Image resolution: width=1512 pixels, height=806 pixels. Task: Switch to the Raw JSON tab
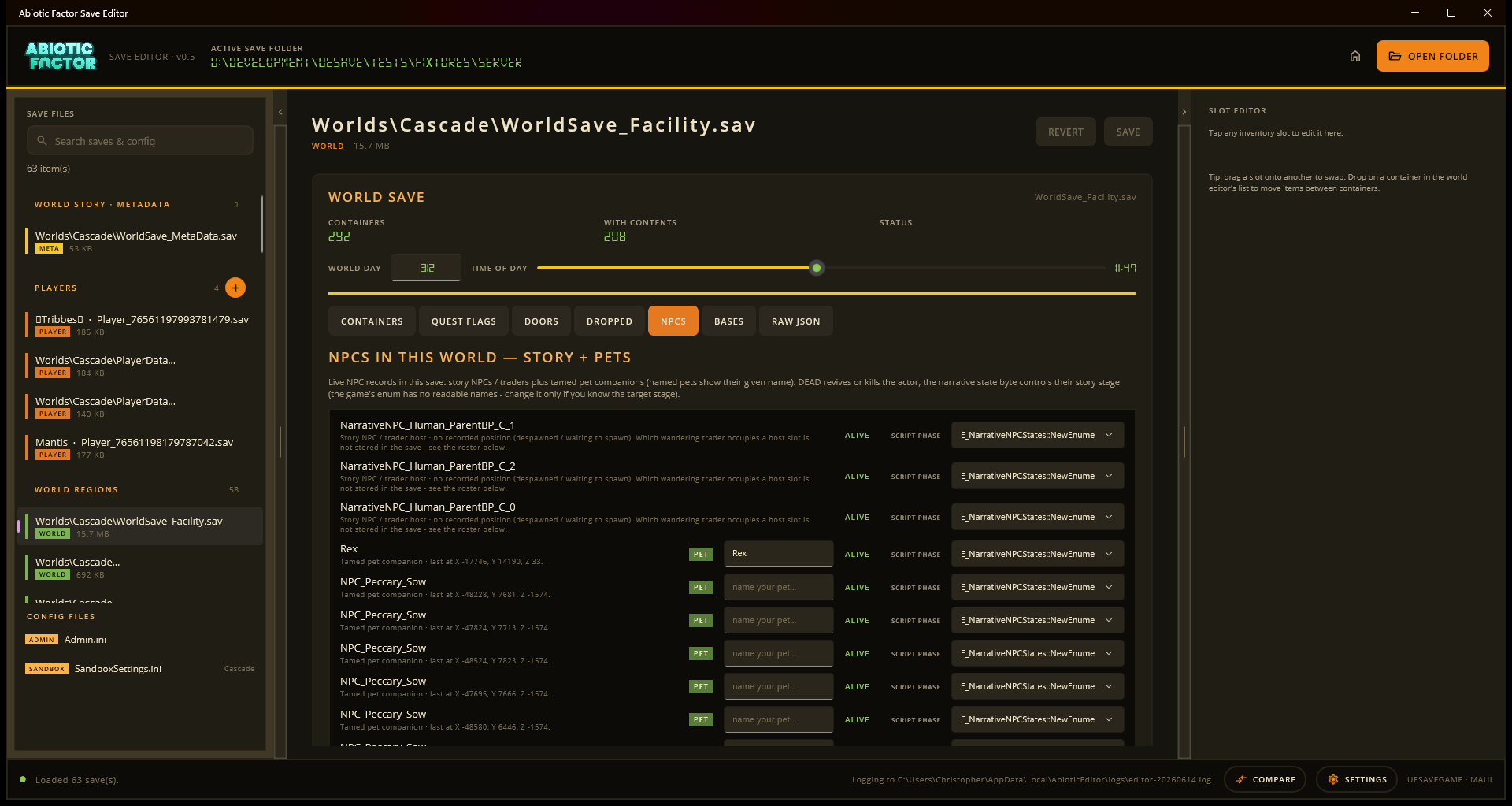[795, 321]
